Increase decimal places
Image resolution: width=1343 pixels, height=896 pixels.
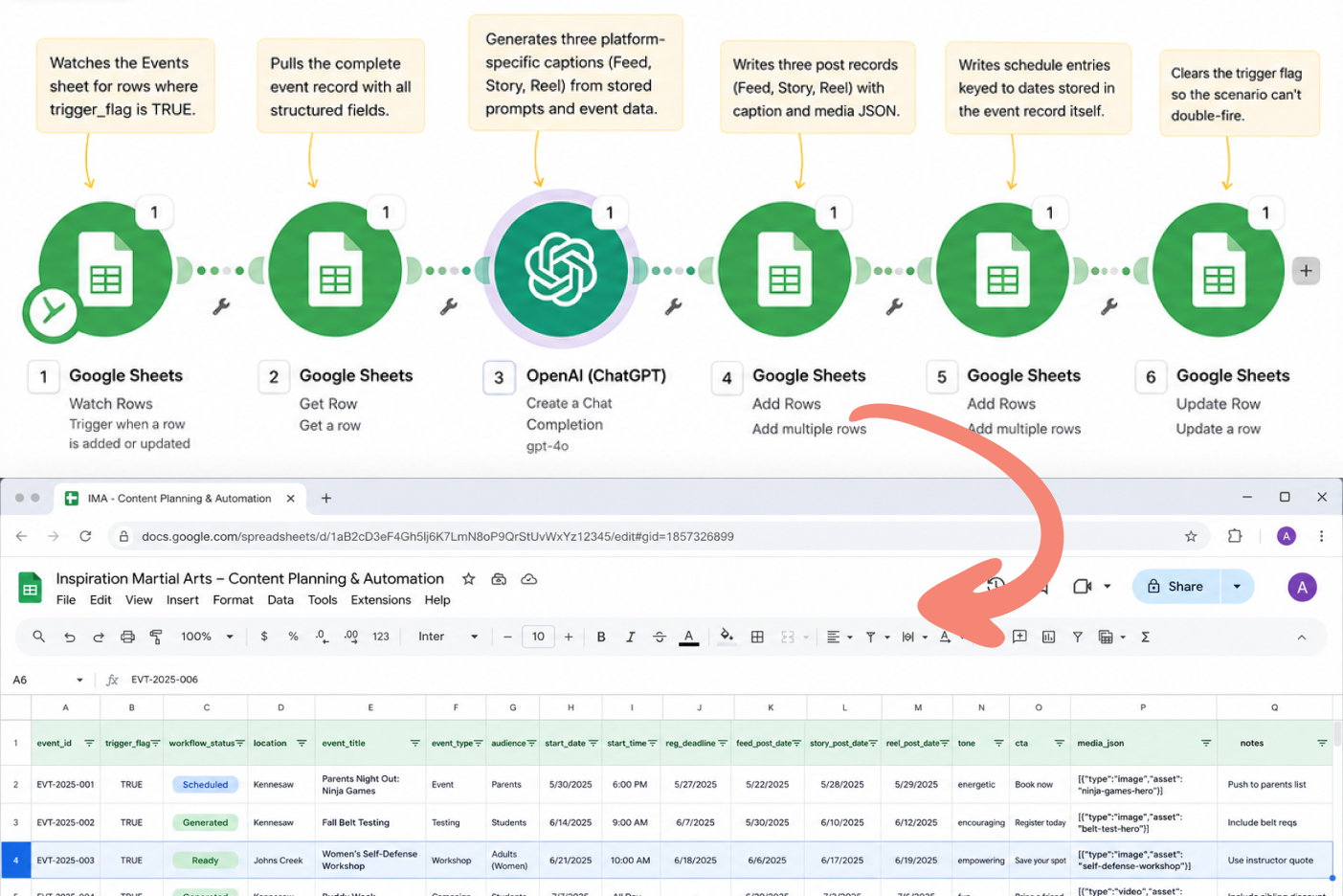click(x=351, y=637)
